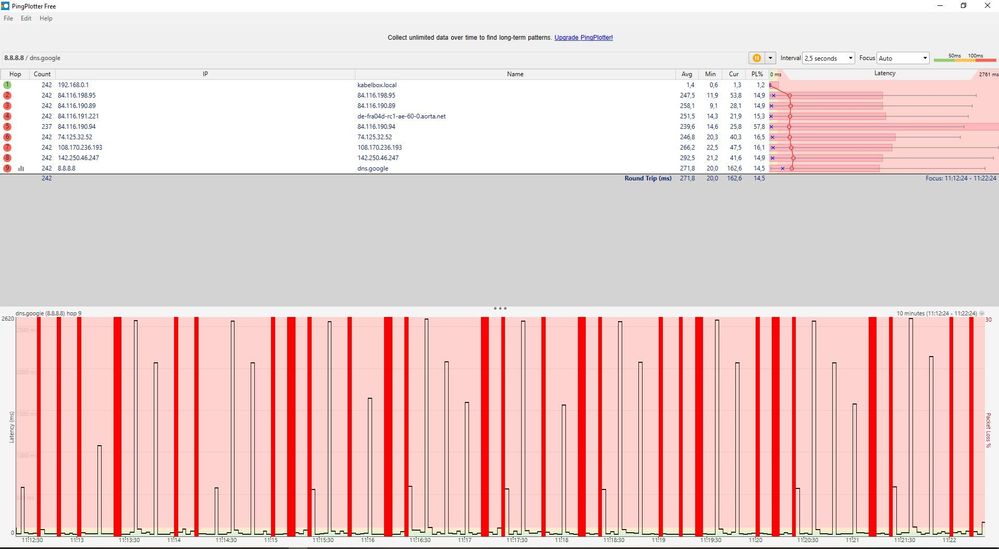
Task: Click the Avg column header
Action: click(x=686, y=74)
